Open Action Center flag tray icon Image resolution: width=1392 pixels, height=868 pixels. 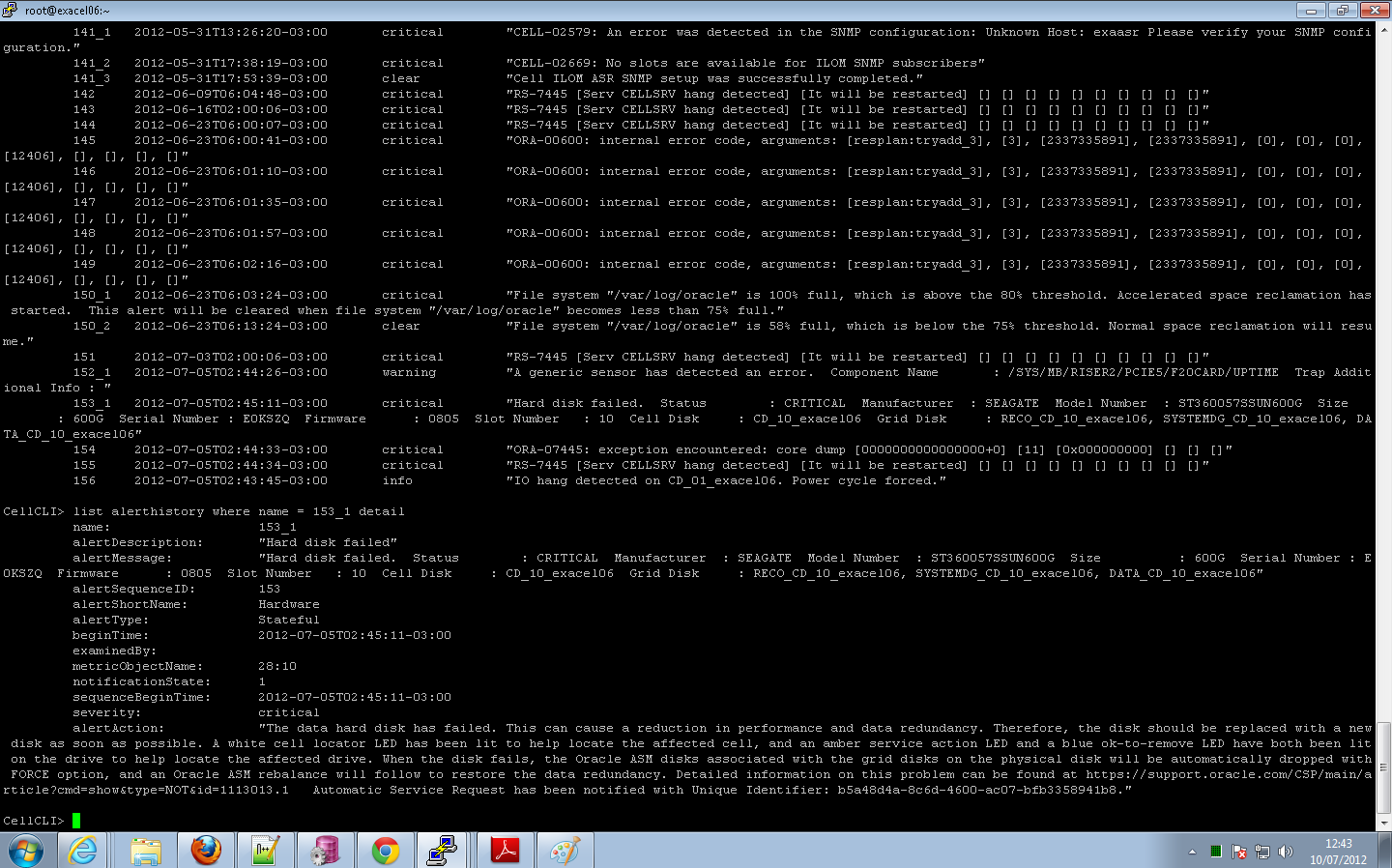pos(1239,852)
